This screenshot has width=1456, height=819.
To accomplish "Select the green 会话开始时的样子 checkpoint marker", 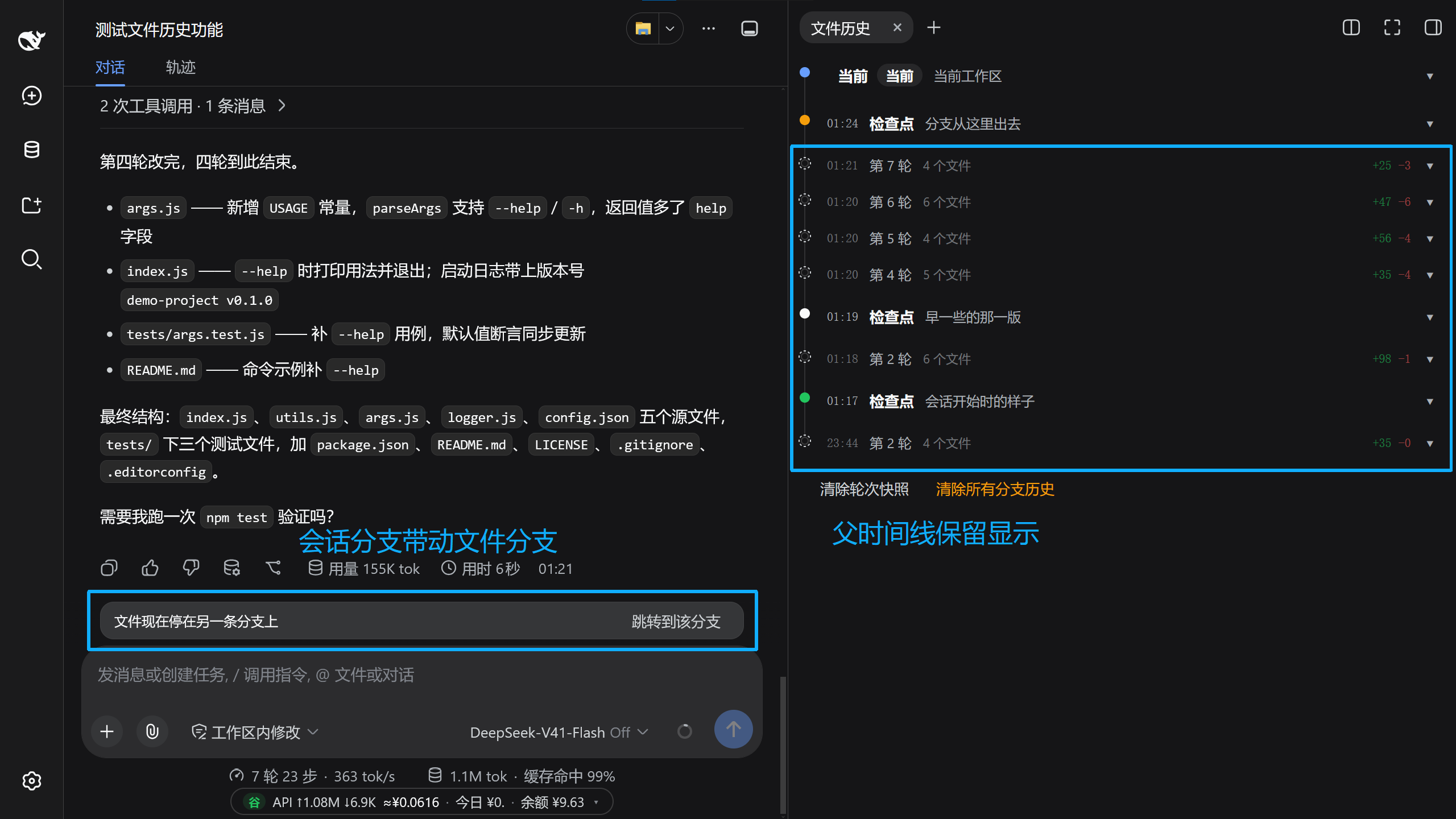I will pyautogui.click(x=805, y=398).
